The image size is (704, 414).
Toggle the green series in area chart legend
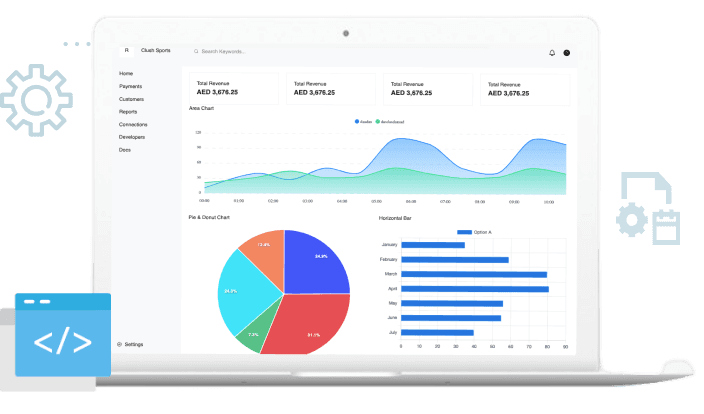coord(390,122)
